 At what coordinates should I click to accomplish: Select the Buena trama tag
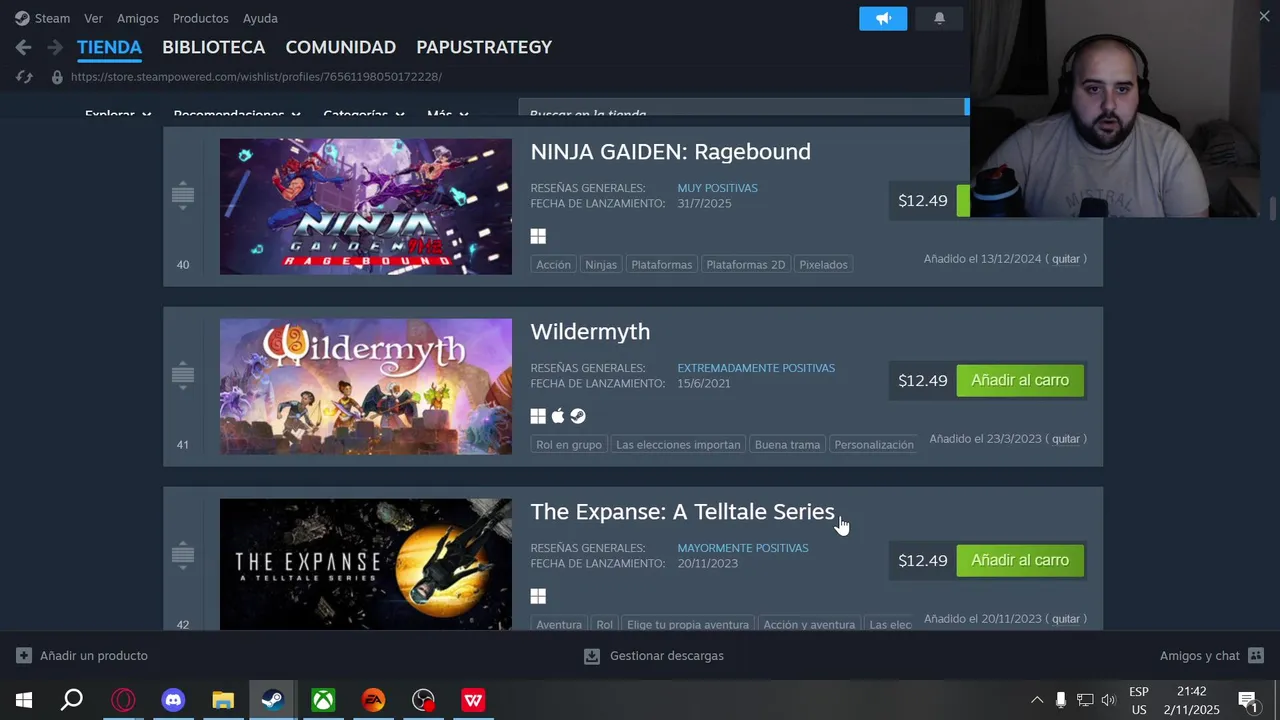[x=787, y=444]
